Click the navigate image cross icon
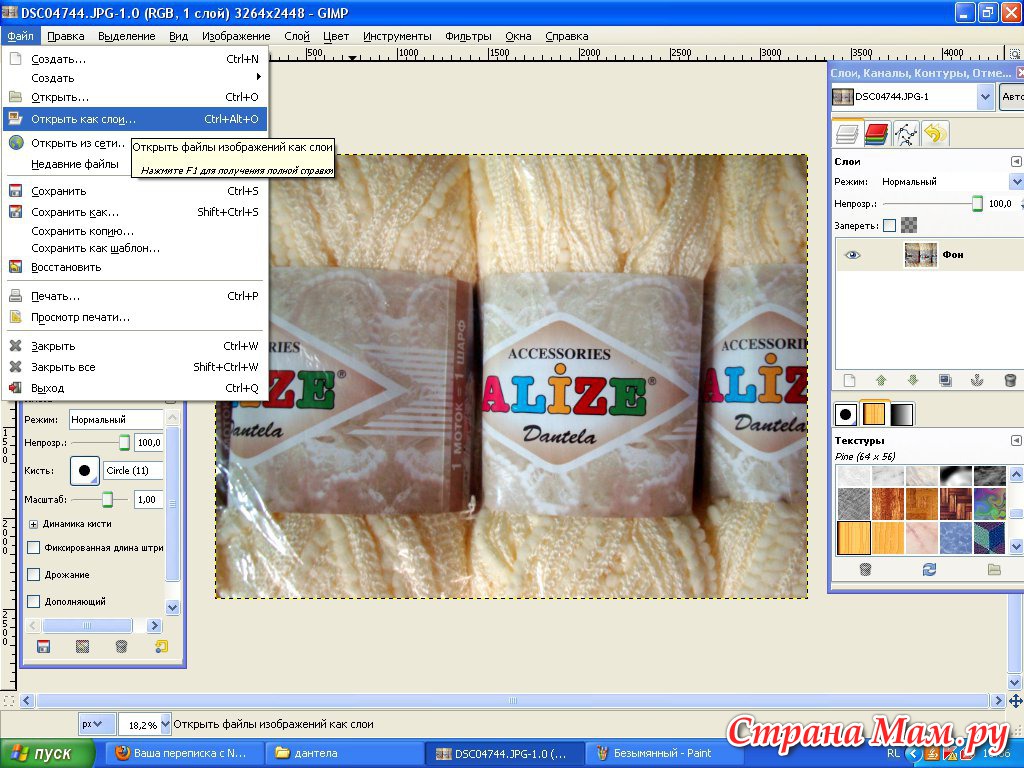The width and height of the screenshot is (1024, 768). [x=1015, y=701]
